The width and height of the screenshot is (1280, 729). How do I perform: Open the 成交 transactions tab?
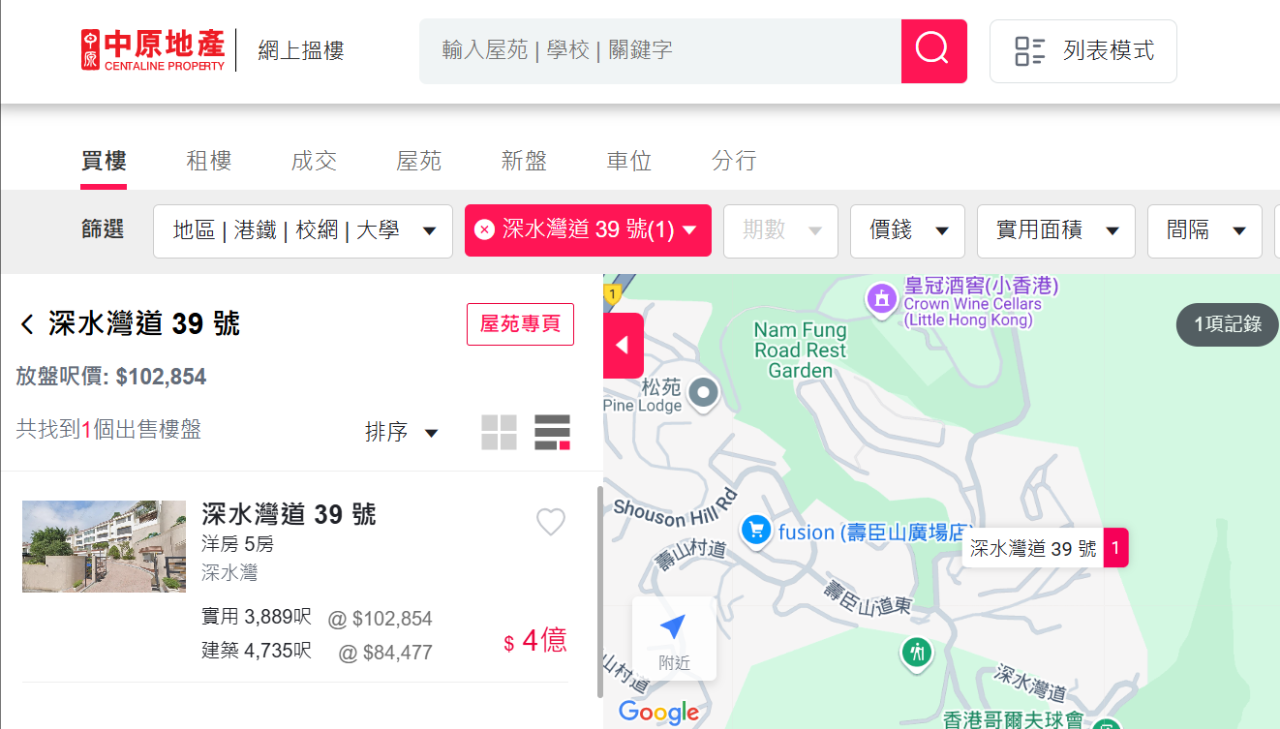pyautogui.click(x=314, y=161)
